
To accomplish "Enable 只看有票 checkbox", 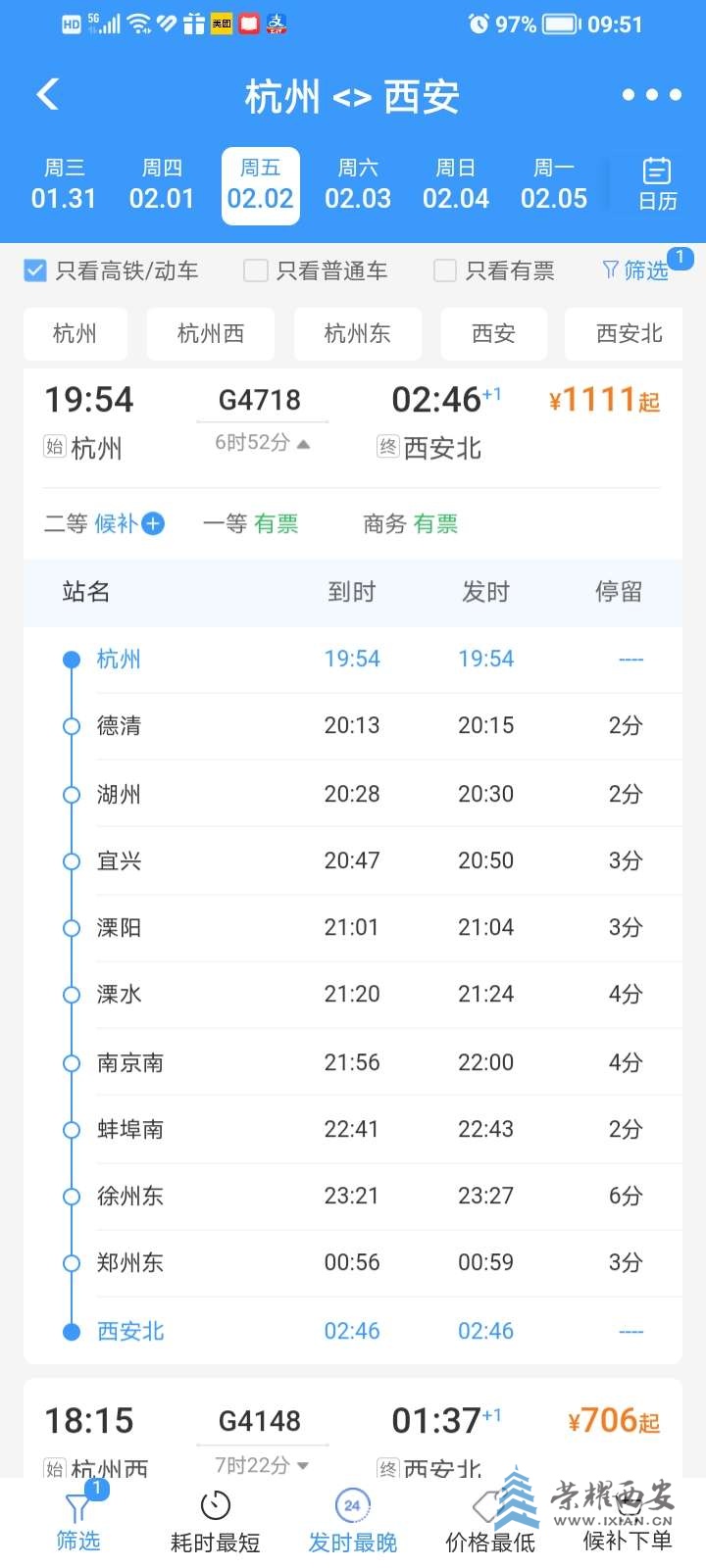I will pyautogui.click(x=445, y=270).
